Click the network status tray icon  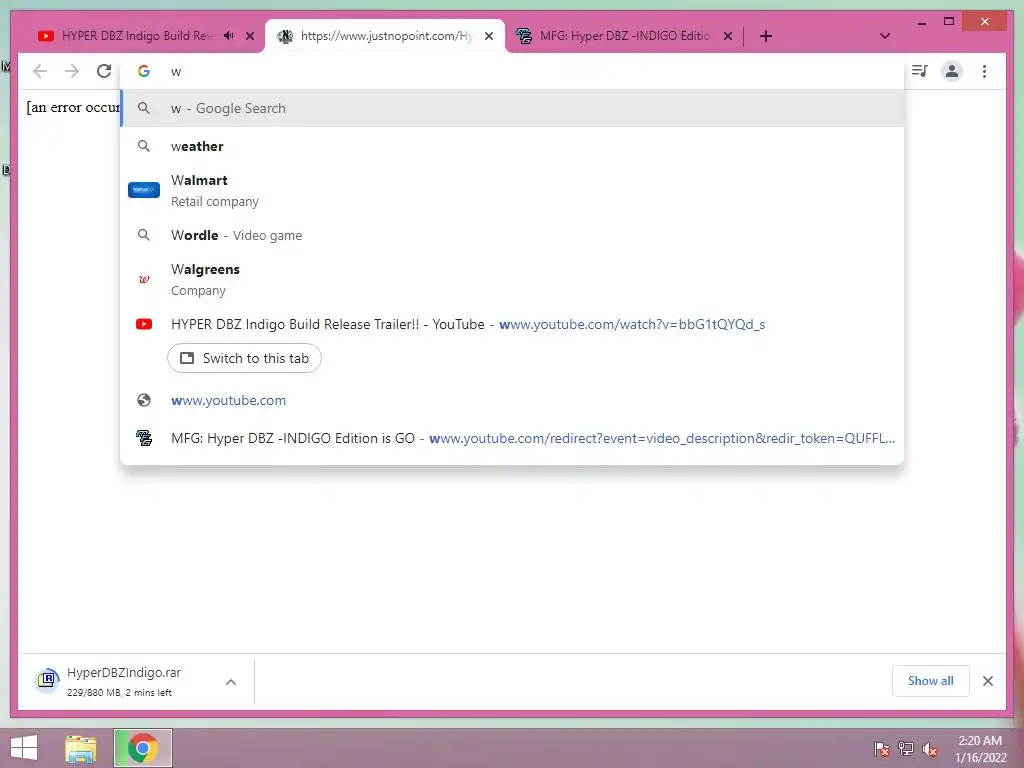[x=906, y=749]
